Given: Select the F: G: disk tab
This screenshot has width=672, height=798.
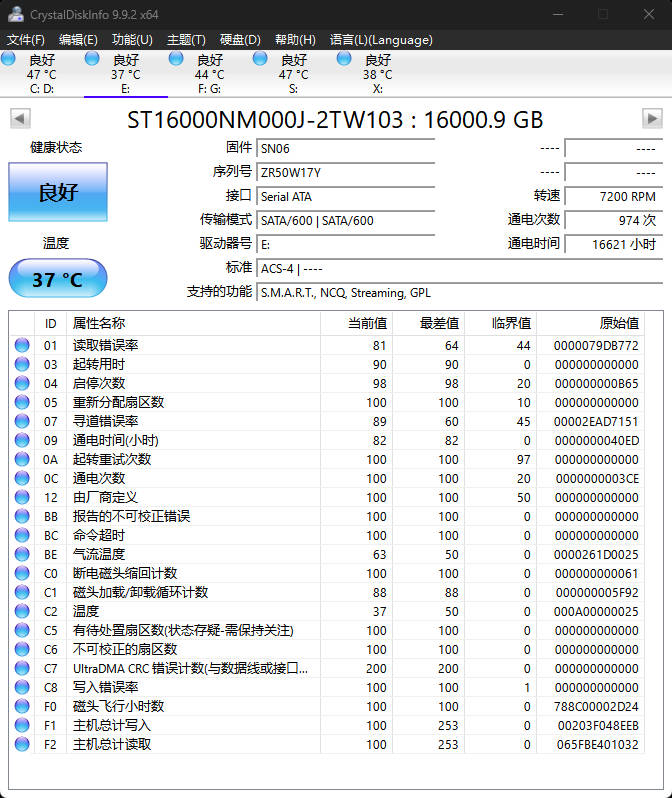Looking at the screenshot, I should [210, 73].
